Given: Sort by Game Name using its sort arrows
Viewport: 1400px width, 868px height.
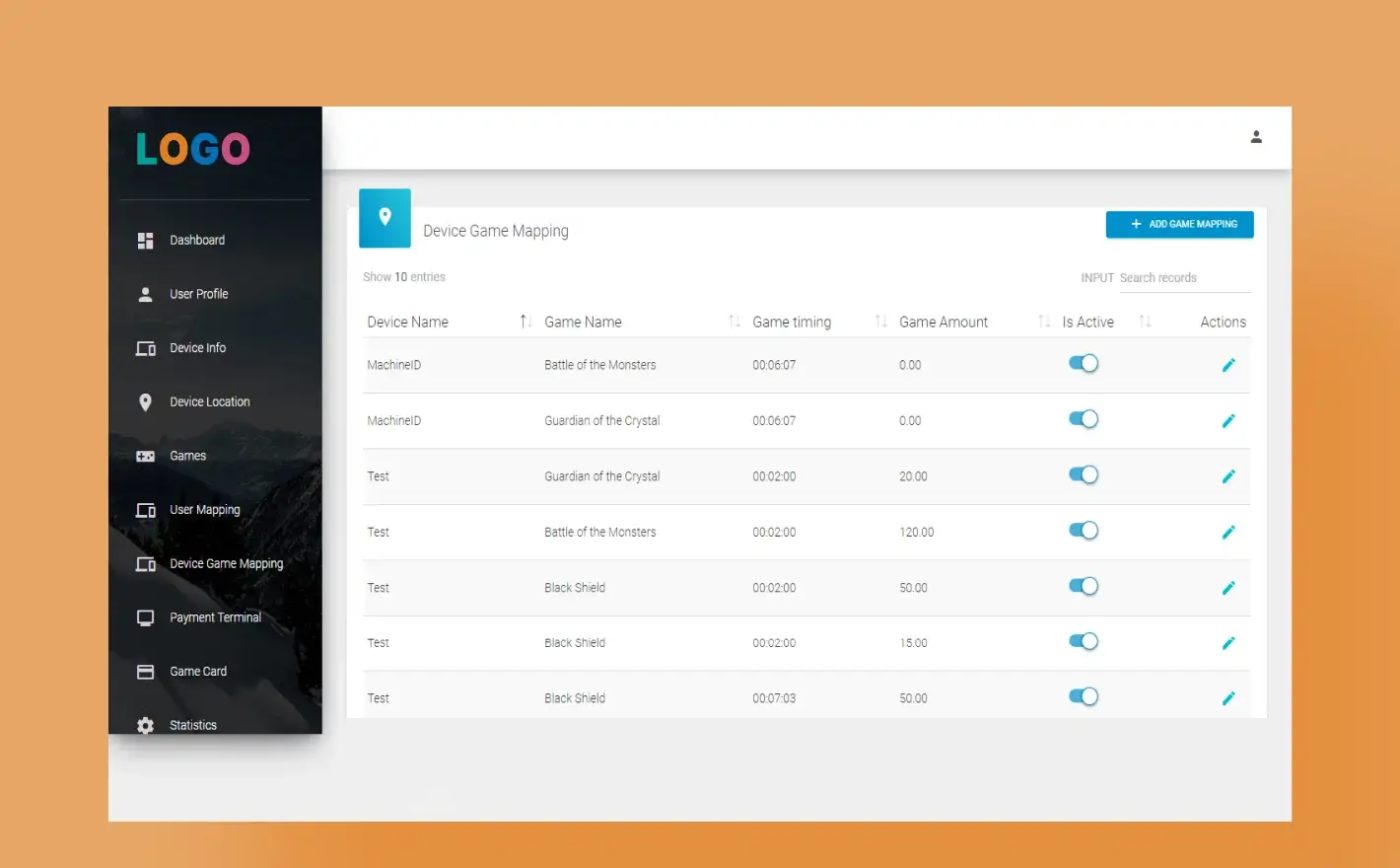Looking at the screenshot, I should [734, 322].
